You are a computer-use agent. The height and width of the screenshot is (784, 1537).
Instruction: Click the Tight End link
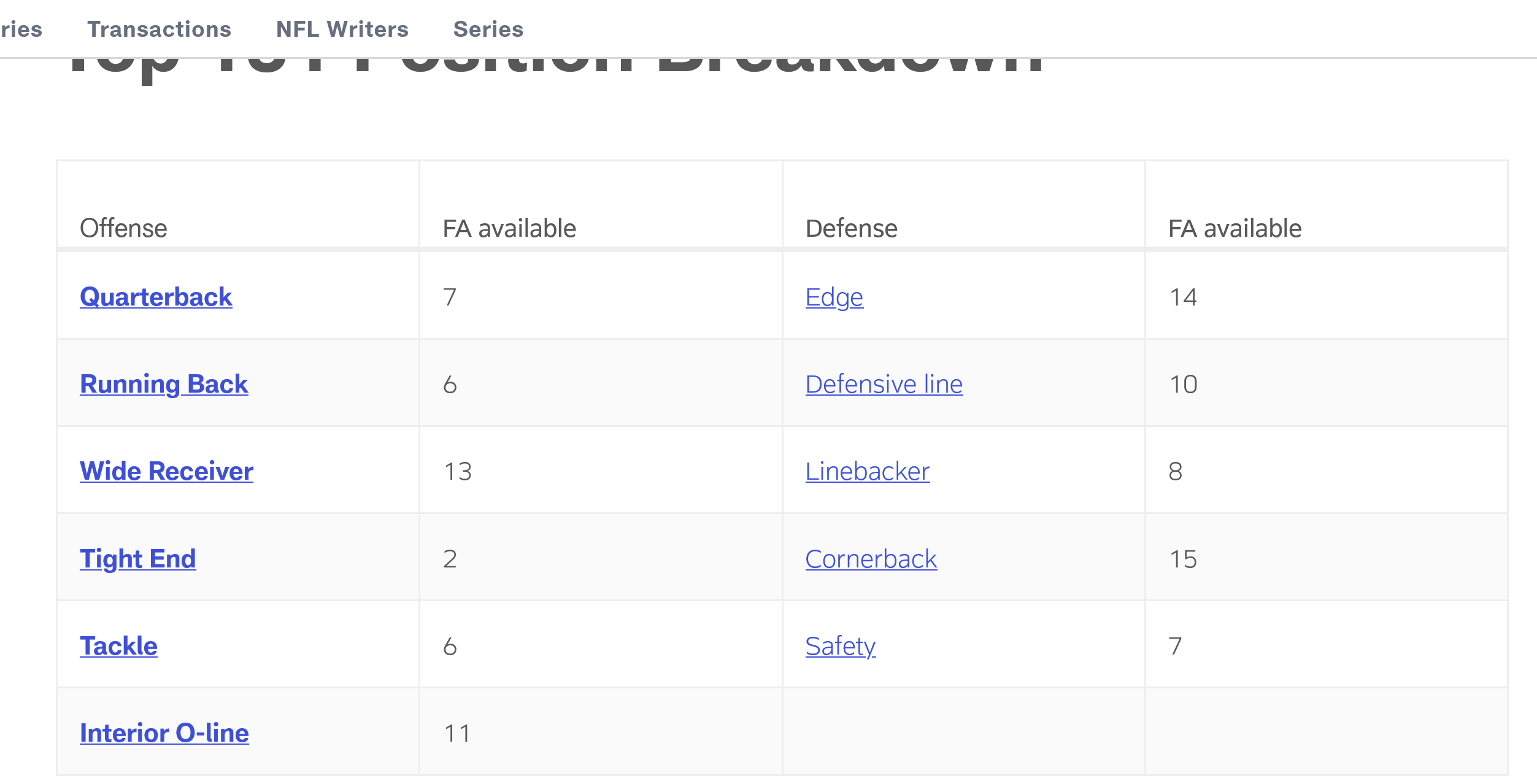point(138,559)
